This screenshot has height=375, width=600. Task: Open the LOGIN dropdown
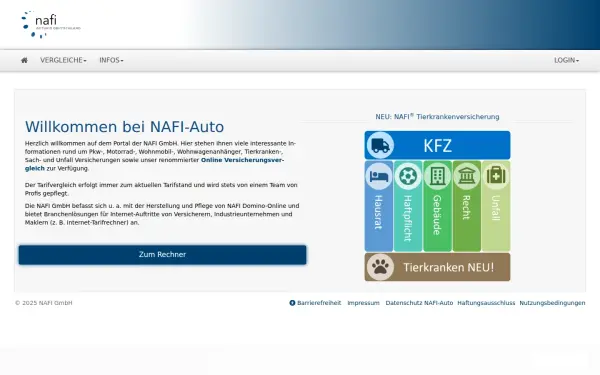pos(566,60)
